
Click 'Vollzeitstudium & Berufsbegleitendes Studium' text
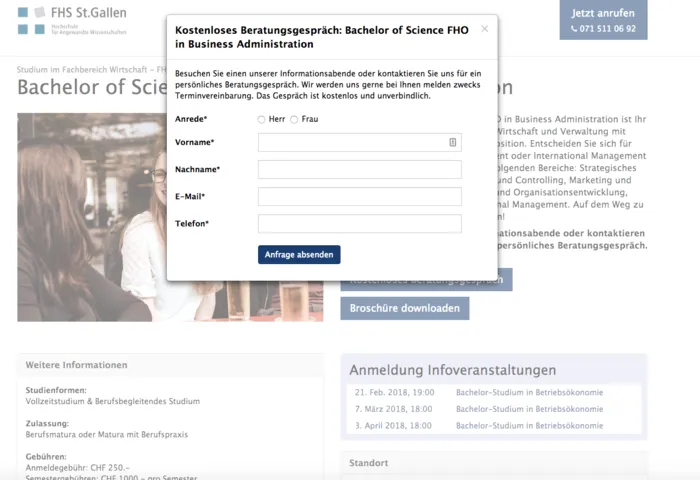click(112, 401)
